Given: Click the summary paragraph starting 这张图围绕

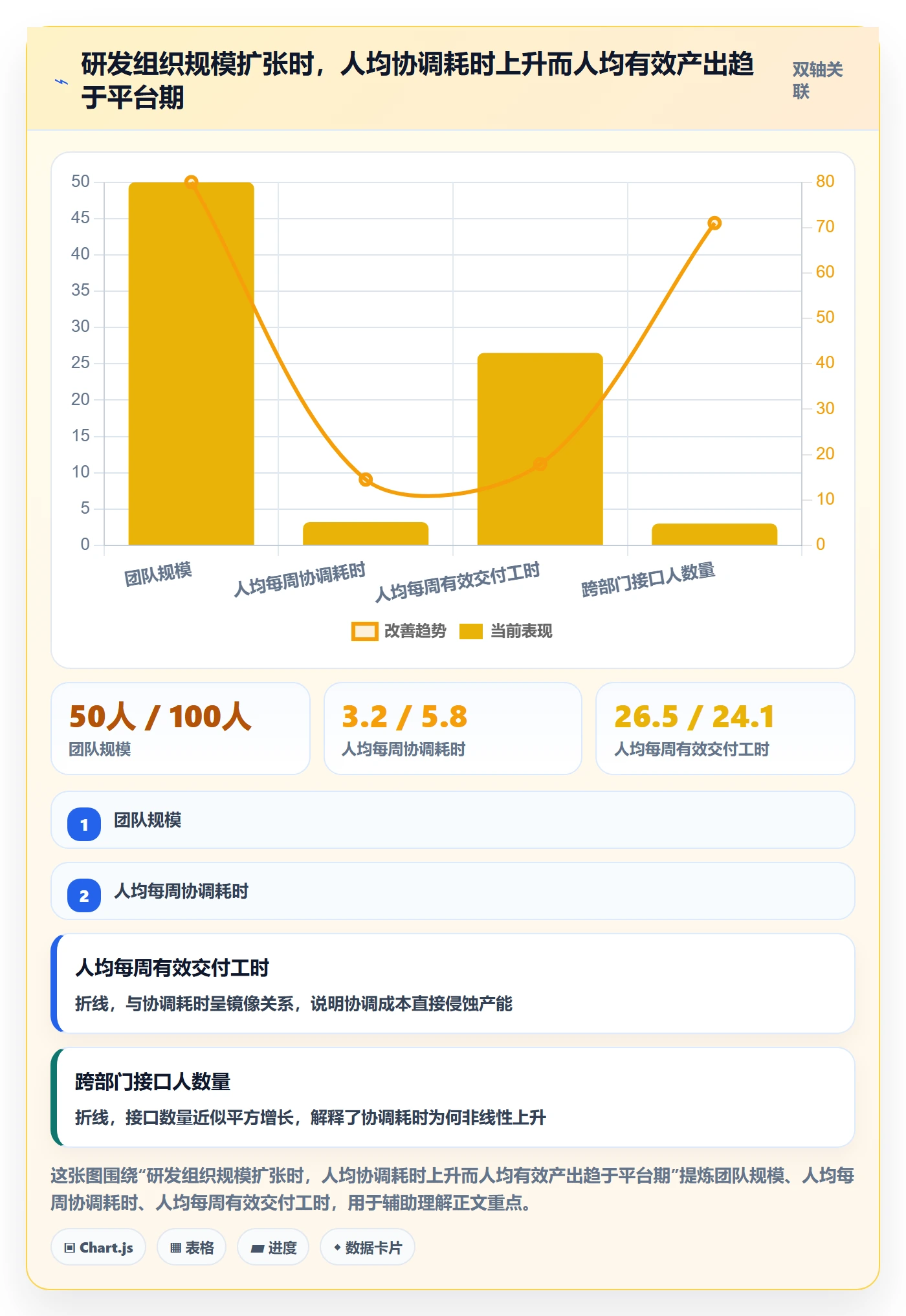Looking at the screenshot, I should [453, 1189].
